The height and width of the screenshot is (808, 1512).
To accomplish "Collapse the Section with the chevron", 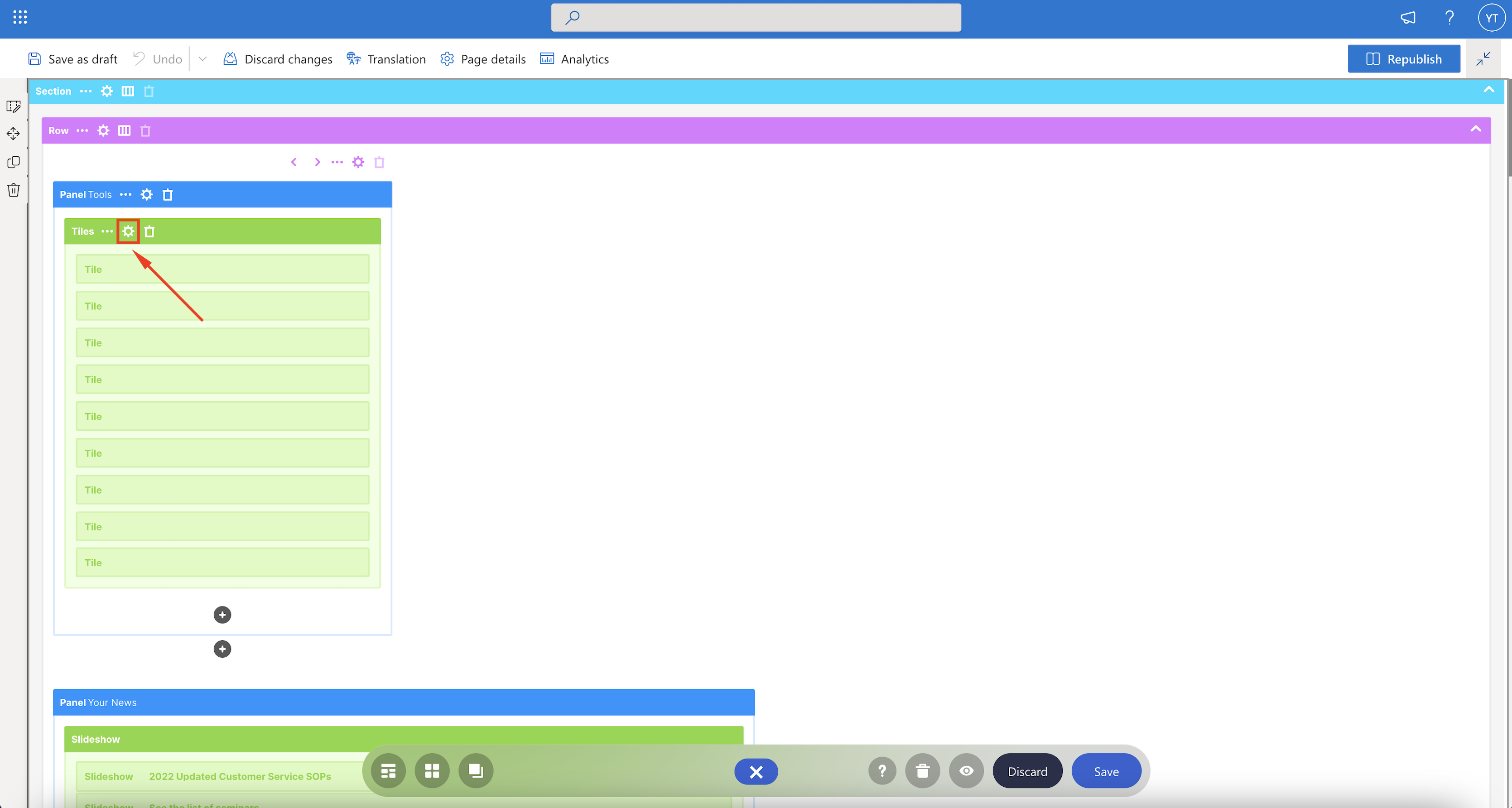I will click(x=1488, y=90).
